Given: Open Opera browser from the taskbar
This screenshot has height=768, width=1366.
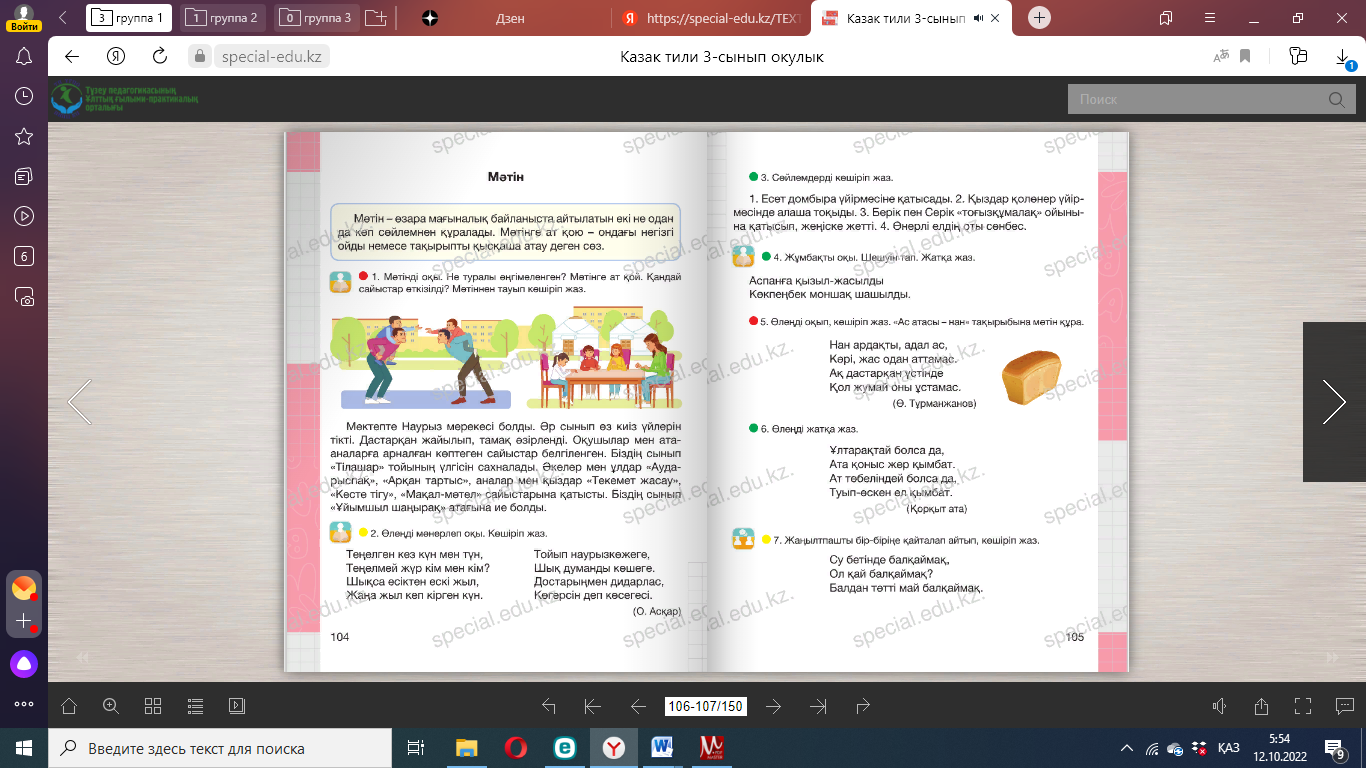Looking at the screenshot, I should point(516,748).
